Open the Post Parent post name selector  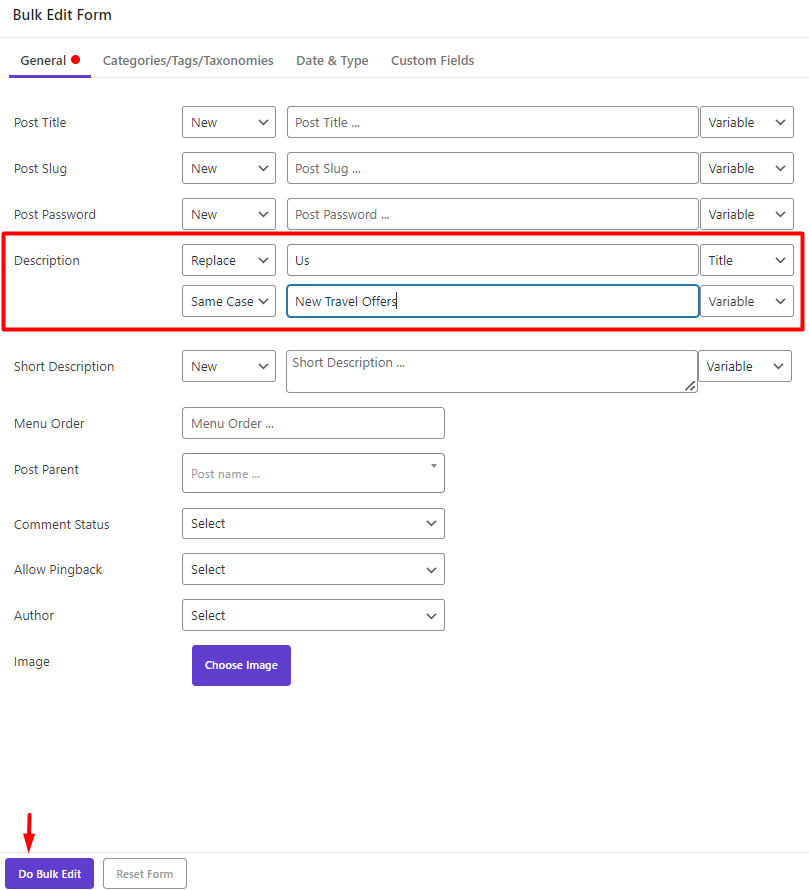[313, 473]
